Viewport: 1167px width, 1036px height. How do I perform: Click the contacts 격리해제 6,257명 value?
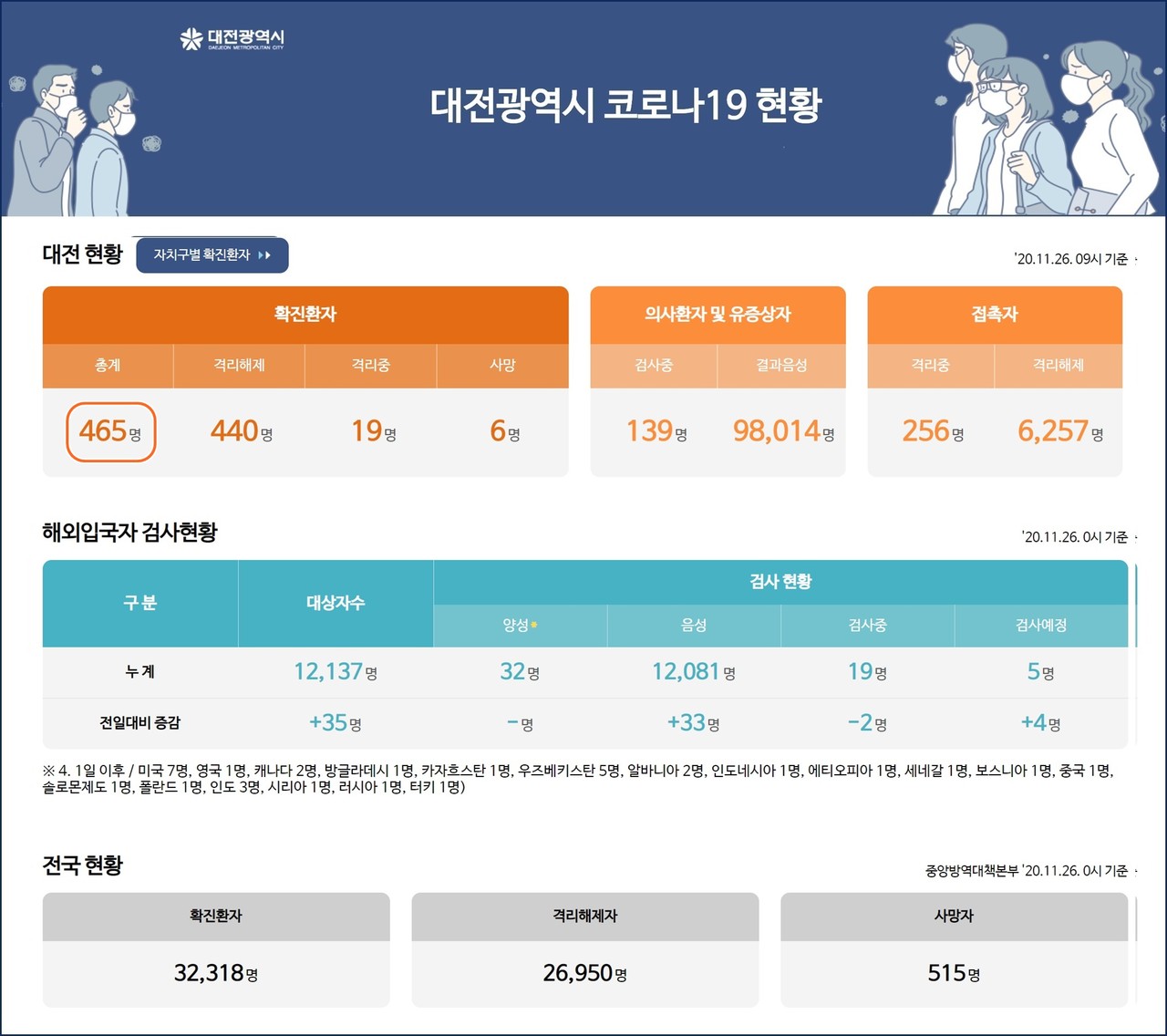[x=1060, y=430]
